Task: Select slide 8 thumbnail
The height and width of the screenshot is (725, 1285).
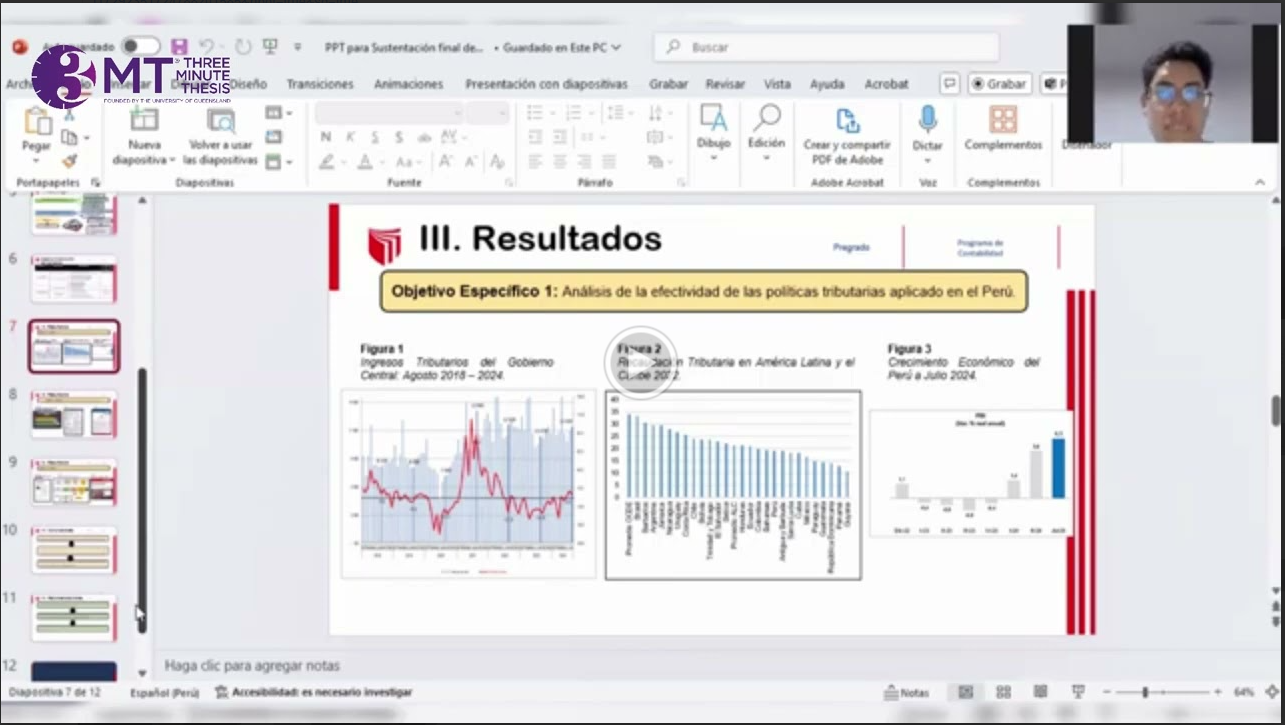Action: click(74, 414)
